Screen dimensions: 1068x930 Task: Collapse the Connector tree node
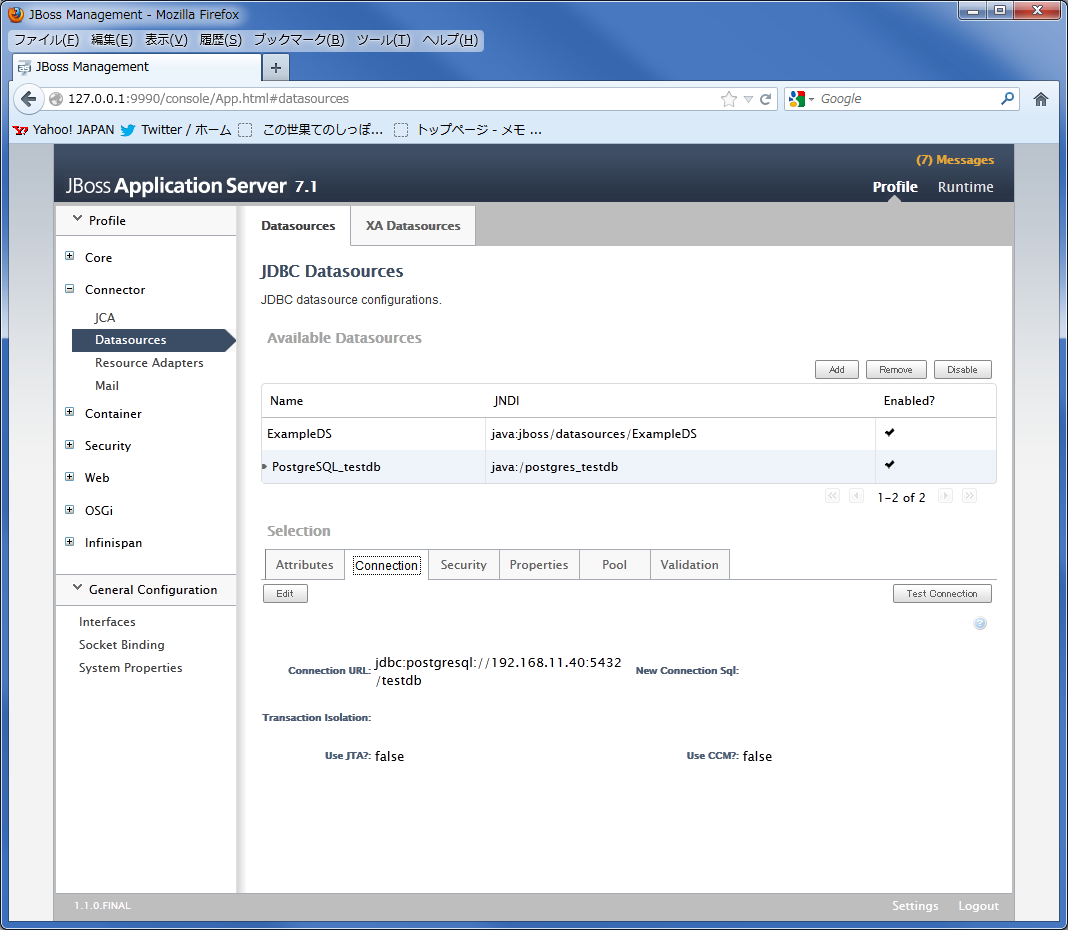click(69, 289)
